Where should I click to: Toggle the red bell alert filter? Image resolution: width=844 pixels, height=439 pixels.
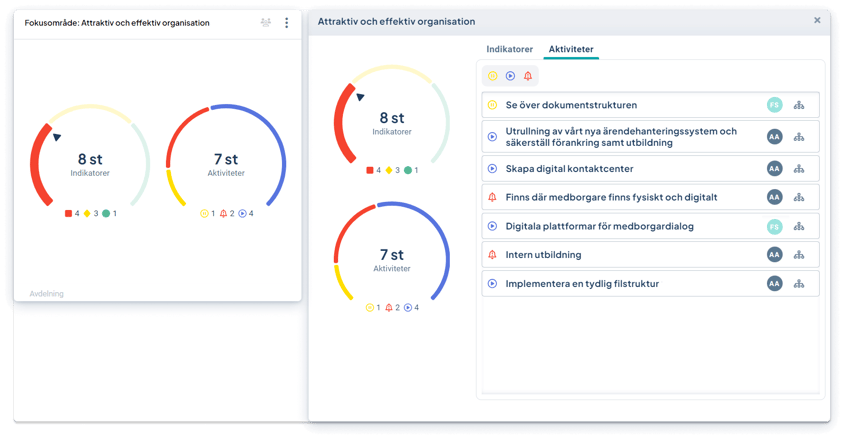(x=528, y=76)
